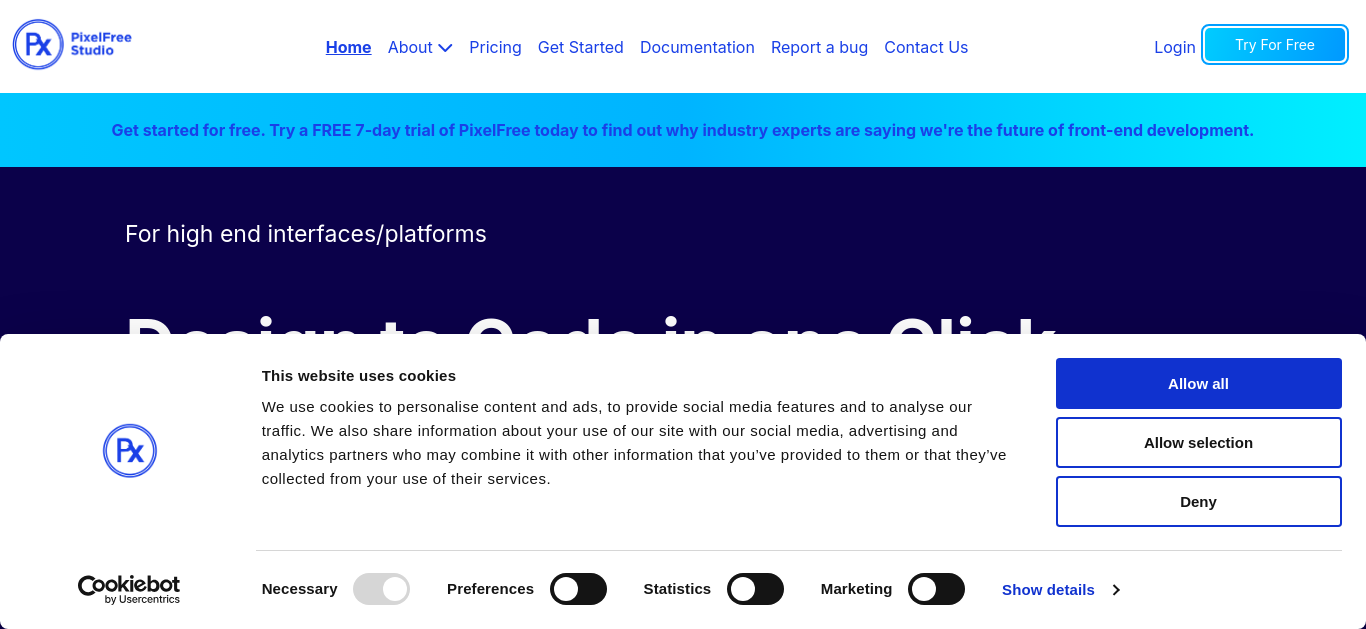Click the Home navigation link

point(348,47)
